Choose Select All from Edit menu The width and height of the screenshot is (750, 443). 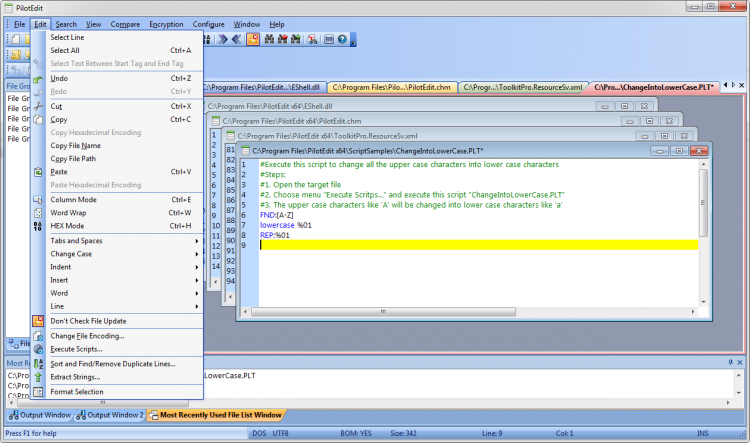point(65,50)
